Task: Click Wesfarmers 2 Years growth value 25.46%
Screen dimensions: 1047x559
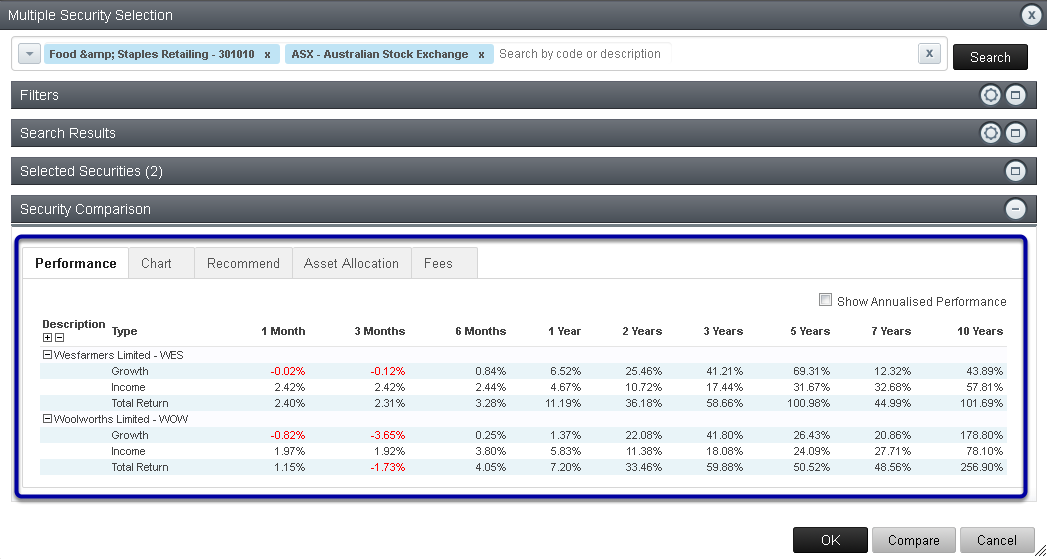Action: (x=644, y=371)
